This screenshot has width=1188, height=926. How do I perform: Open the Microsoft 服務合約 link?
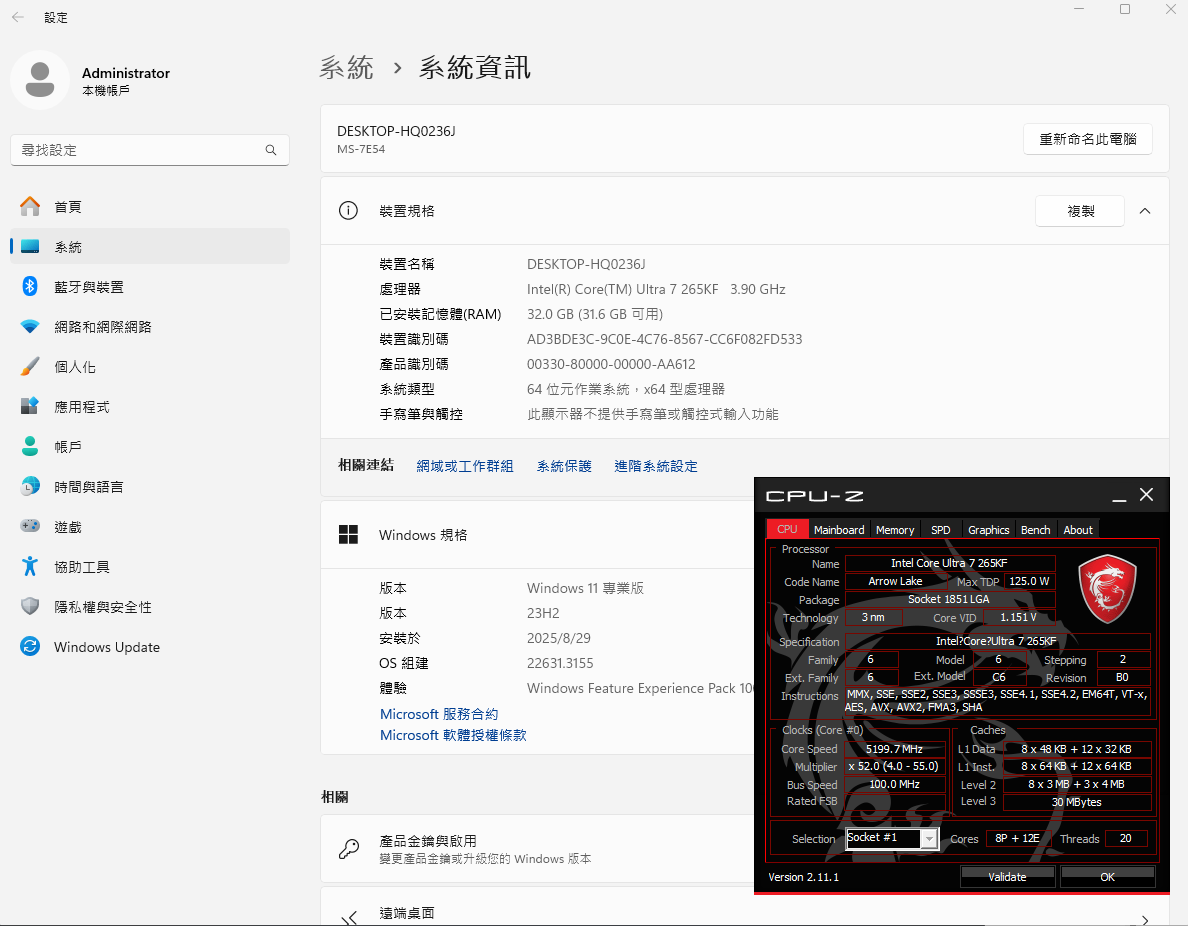point(439,714)
